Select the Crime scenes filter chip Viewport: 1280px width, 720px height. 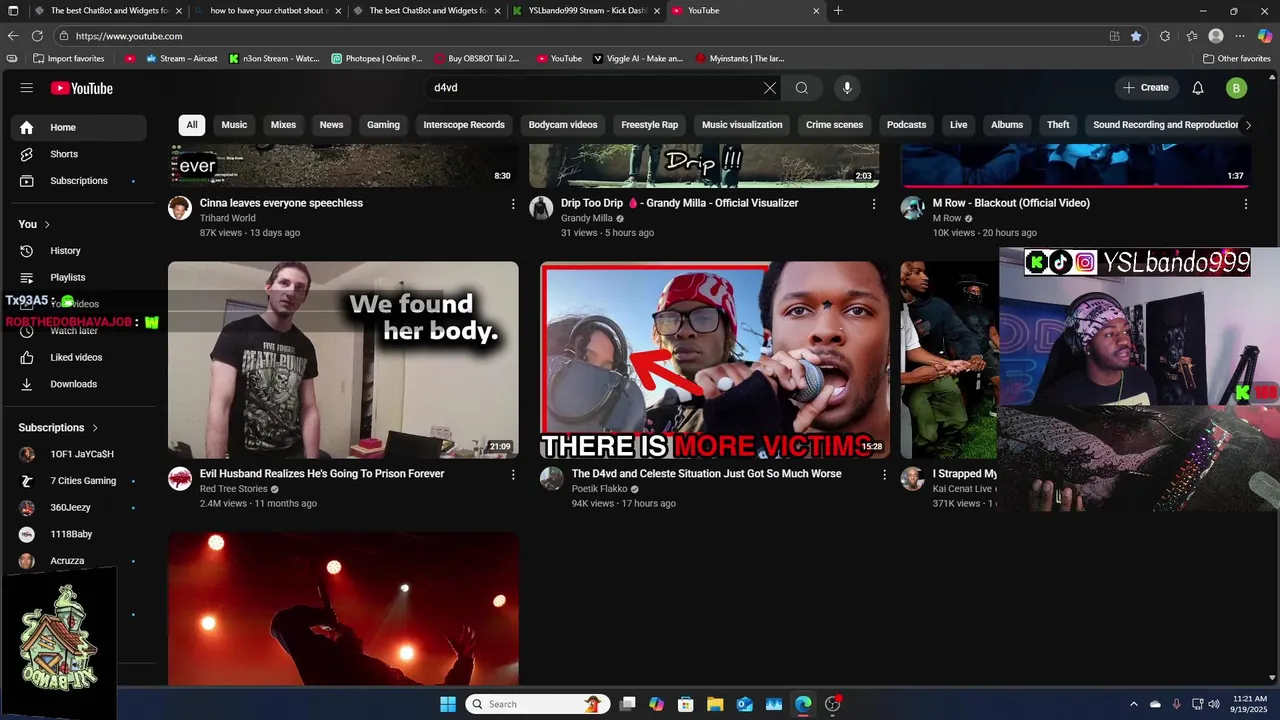[834, 125]
